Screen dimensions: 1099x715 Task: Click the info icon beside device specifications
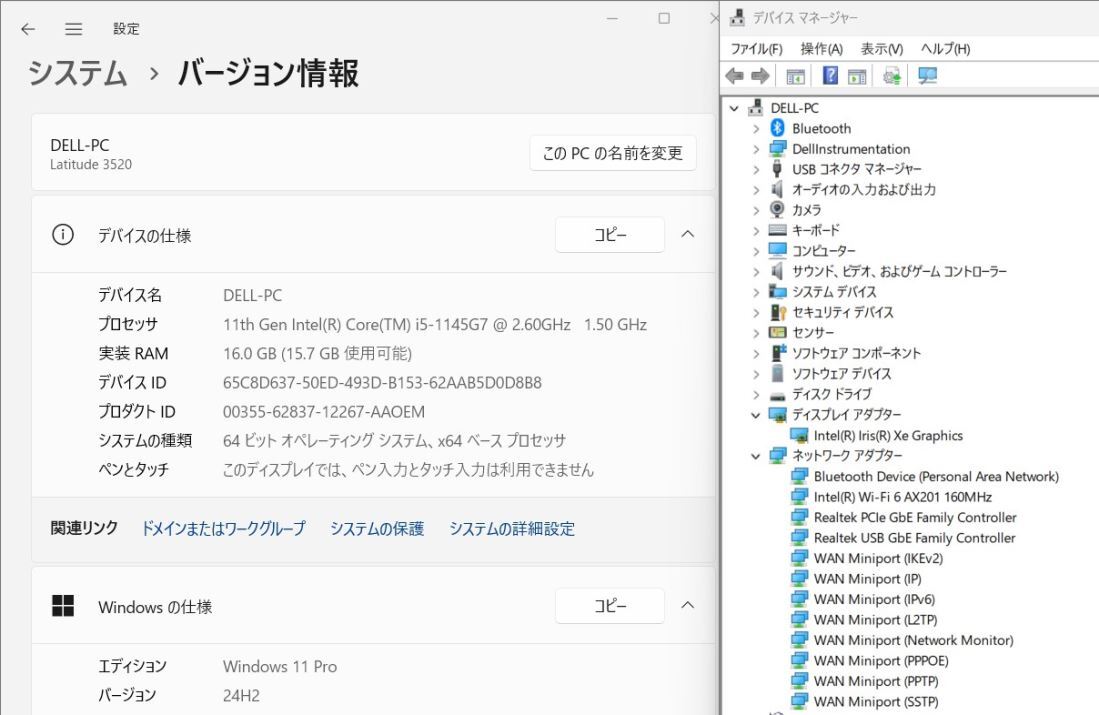(63, 234)
